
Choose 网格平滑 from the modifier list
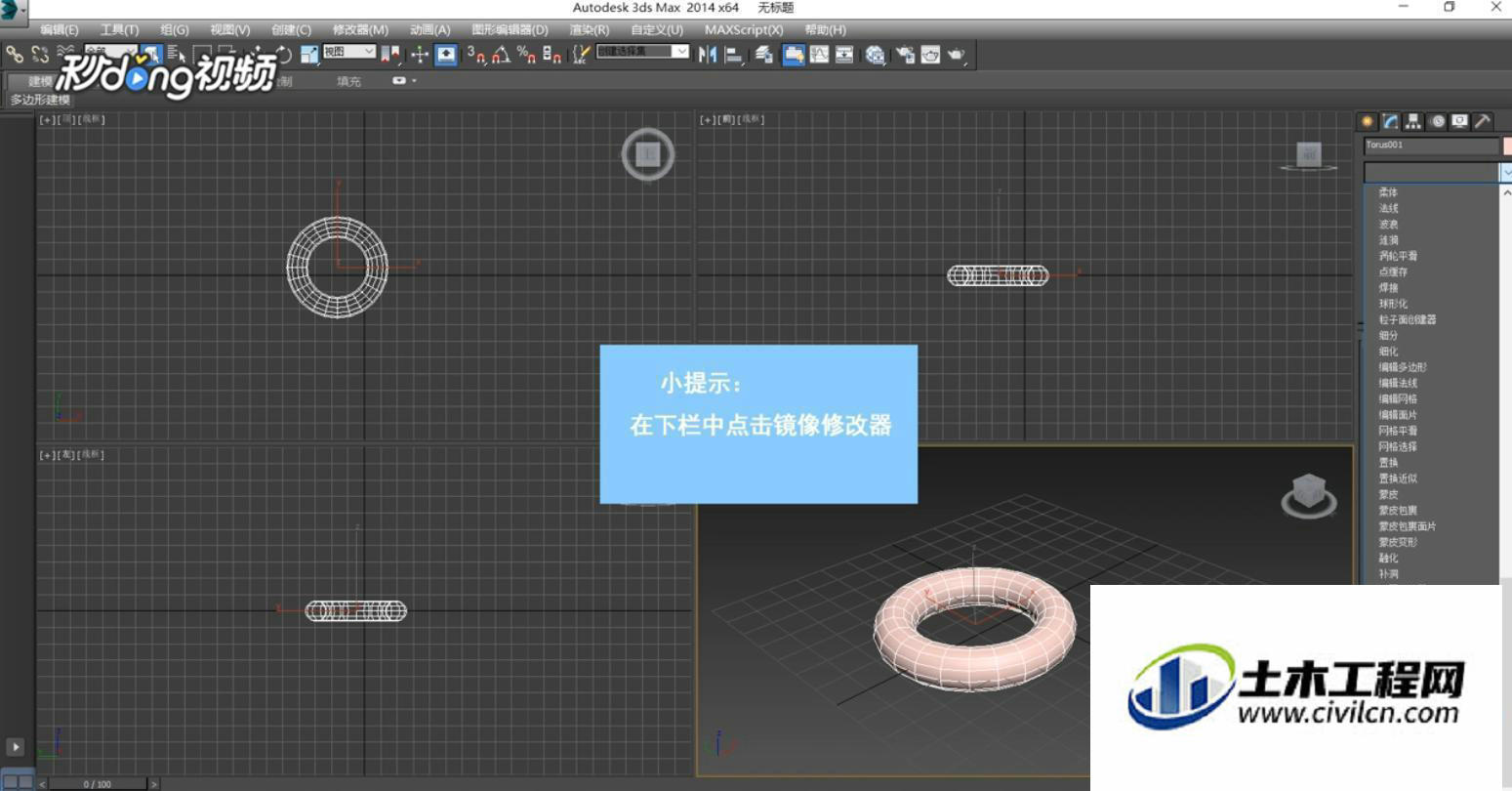tap(1398, 431)
